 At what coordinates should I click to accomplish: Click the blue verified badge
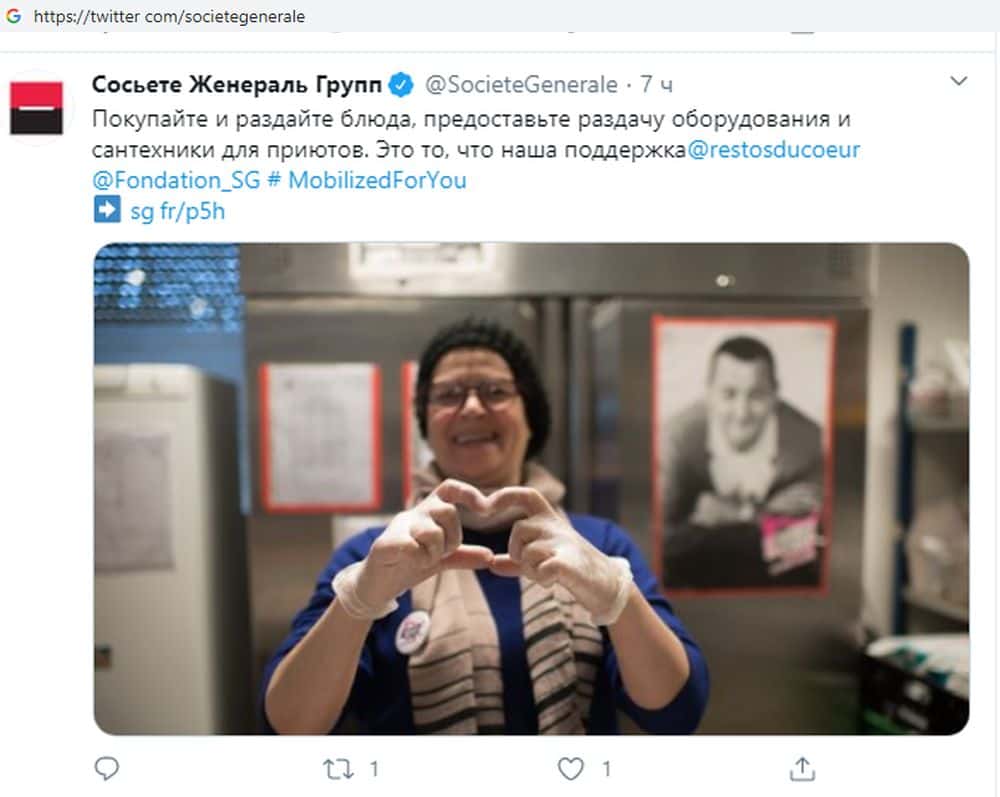(x=401, y=85)
